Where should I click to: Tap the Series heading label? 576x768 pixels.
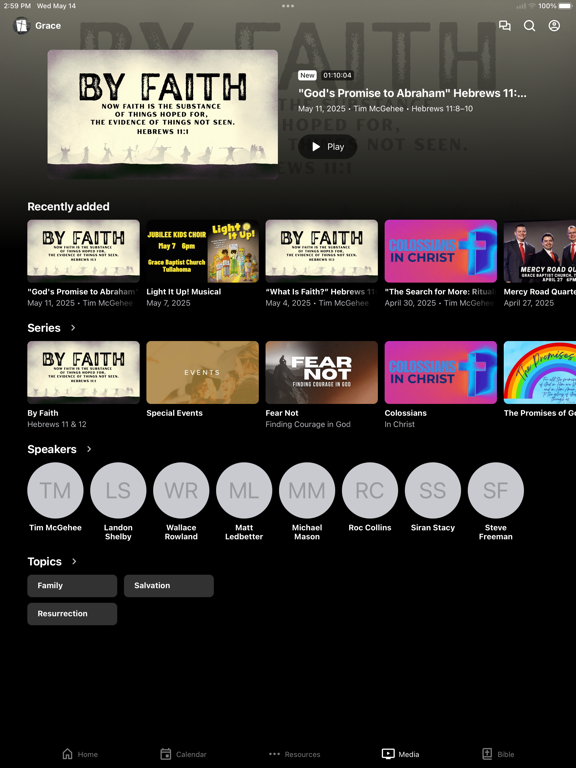point(44,328)
